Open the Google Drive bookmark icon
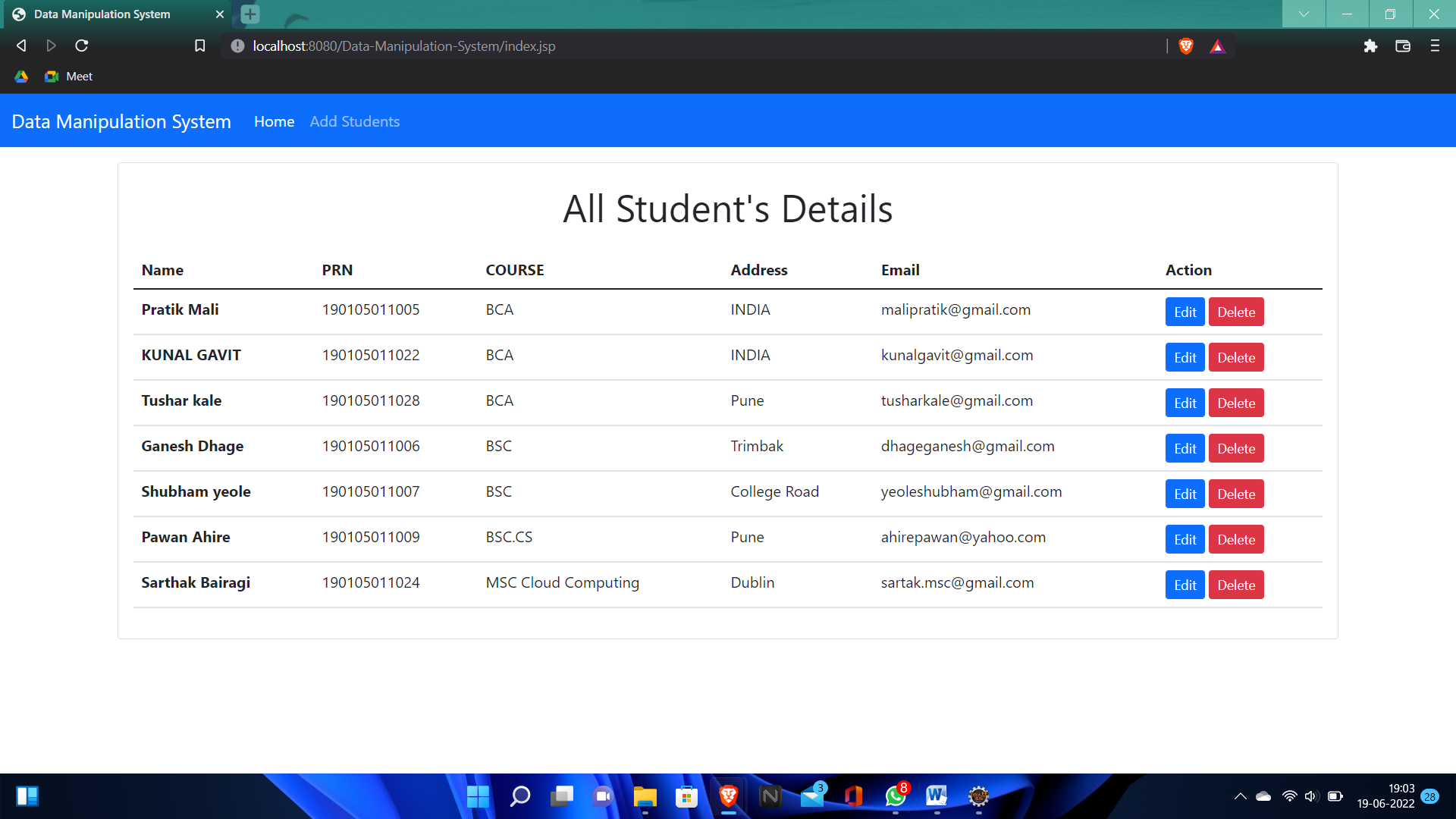 [x=21, y=77]
